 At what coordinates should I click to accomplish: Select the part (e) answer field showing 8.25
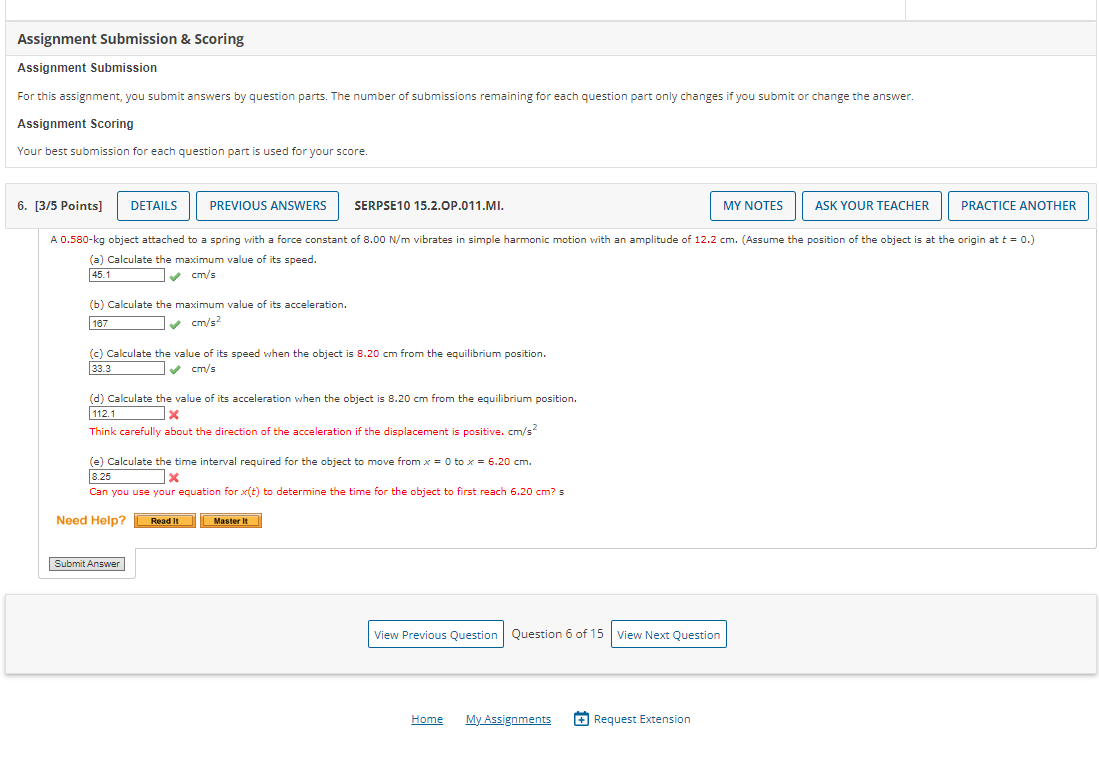pyautogui.click(x=126, y=476)
